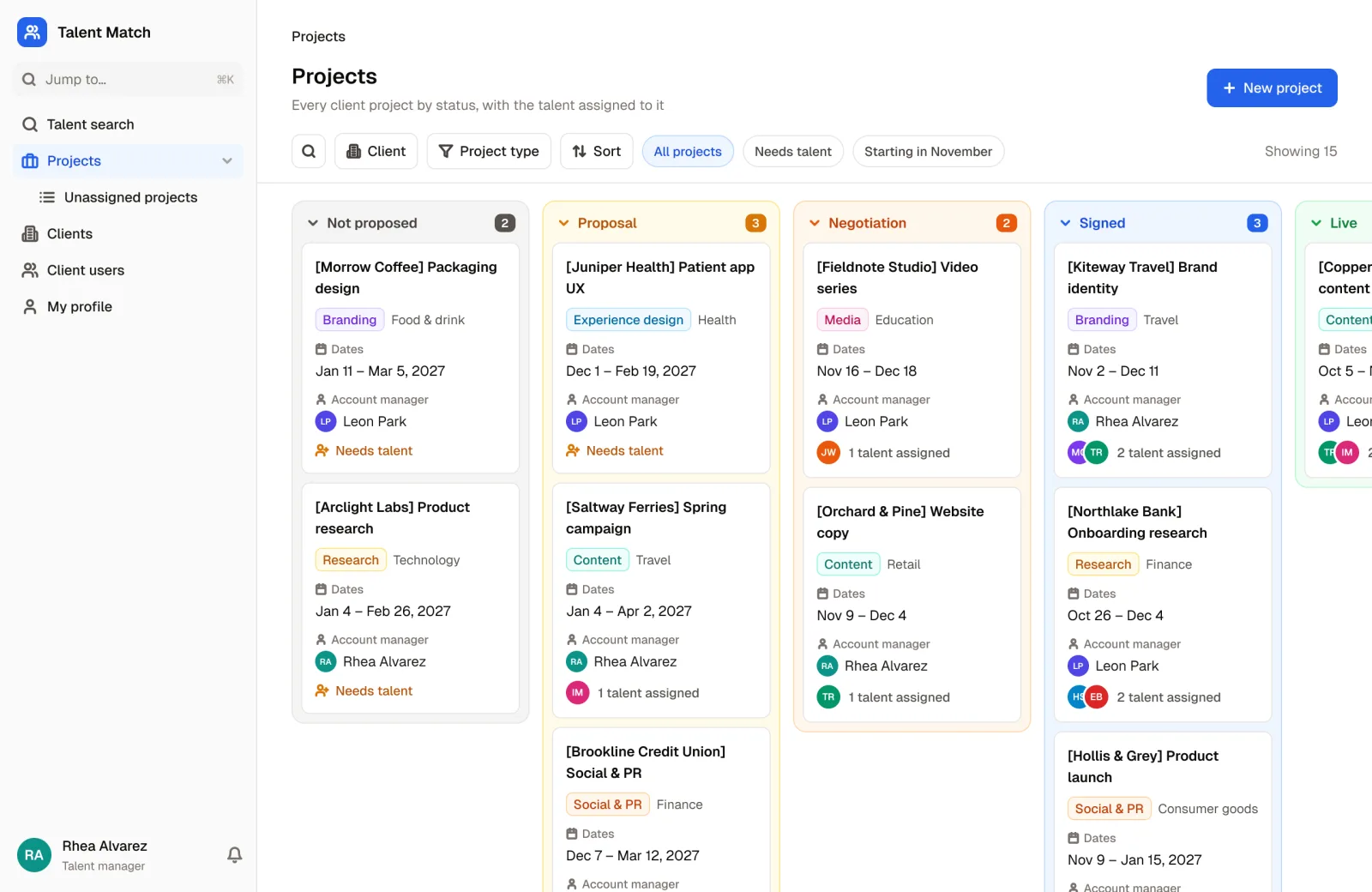Open the Client filter dropdown
Viewport: 1372px width, 892px height.
(x=376, y=151)
